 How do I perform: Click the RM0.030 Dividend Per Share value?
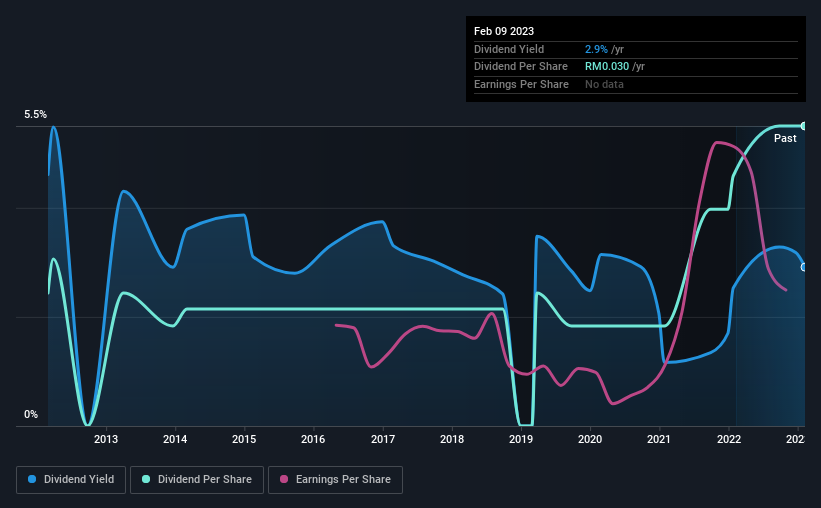pyautogui.click(x=607, y=67)
